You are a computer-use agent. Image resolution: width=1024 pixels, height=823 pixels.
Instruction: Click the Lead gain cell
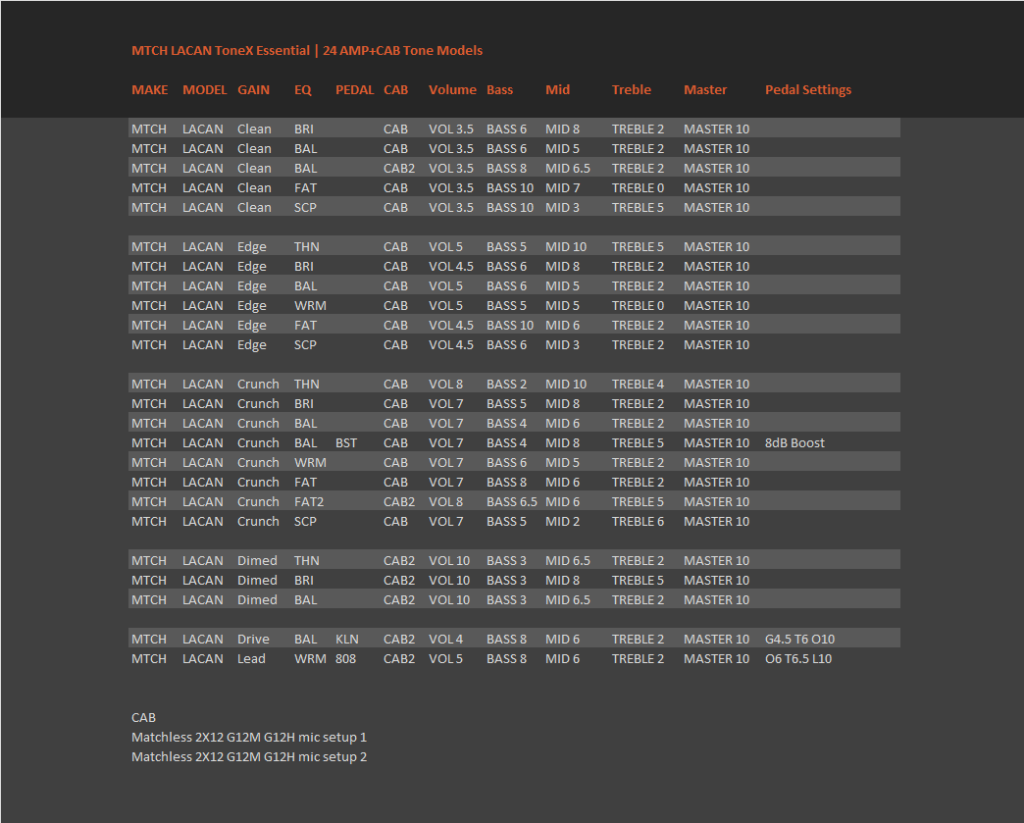[251, 658]
